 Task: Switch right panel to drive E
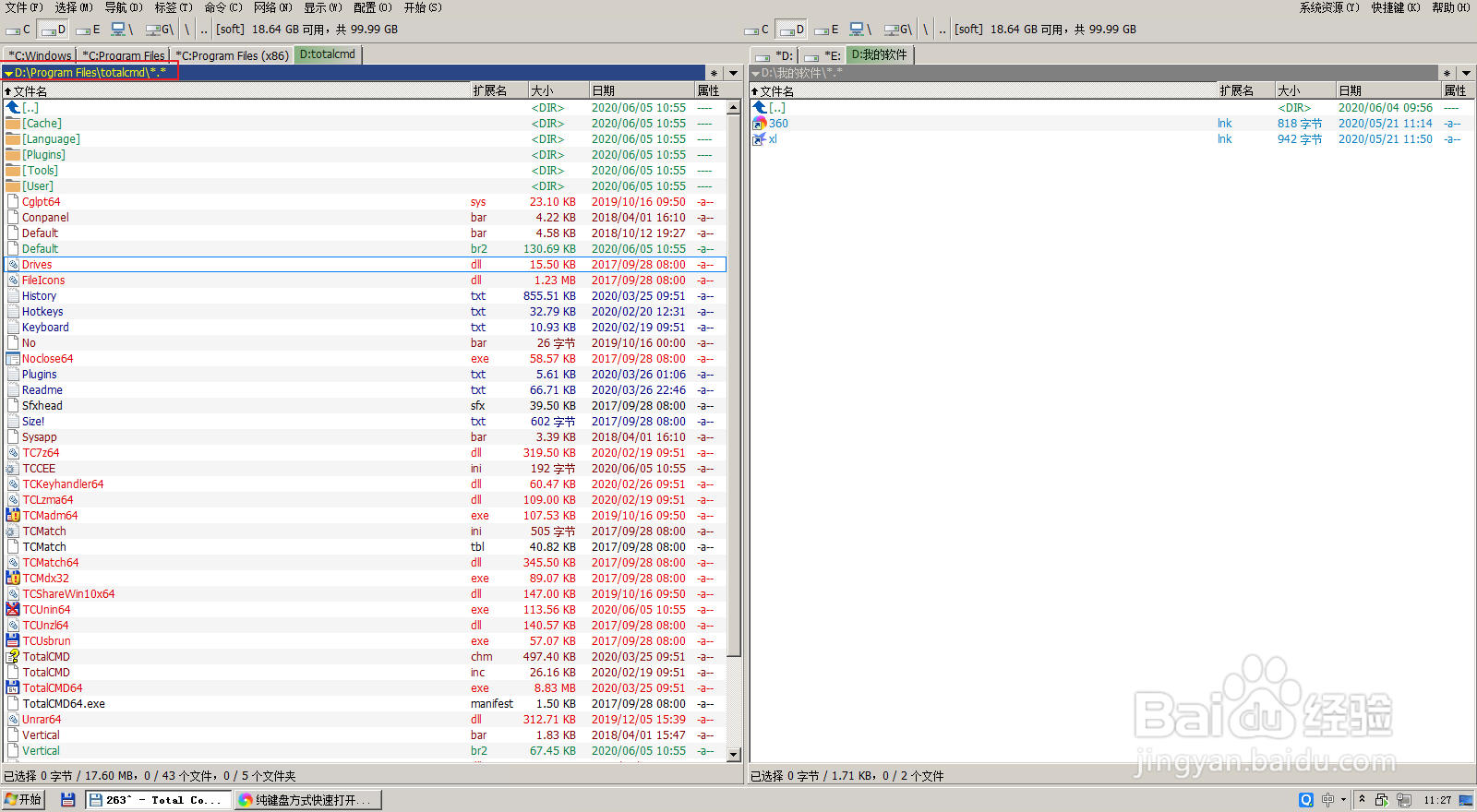827,30
